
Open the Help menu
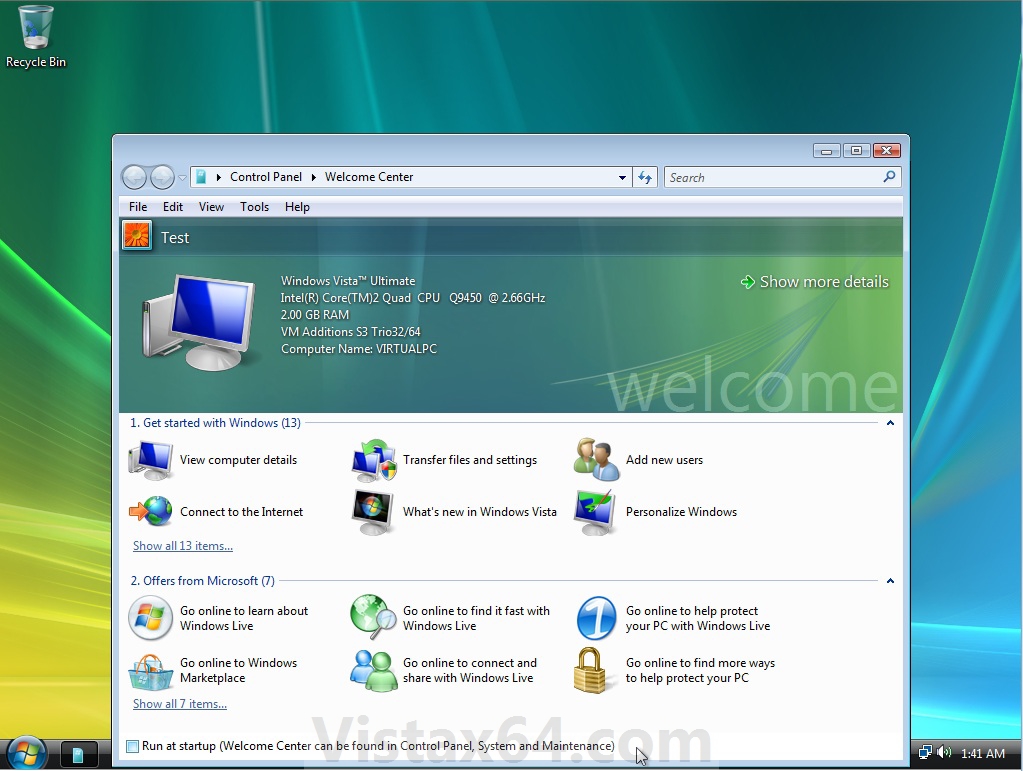(x=297, y=207)
